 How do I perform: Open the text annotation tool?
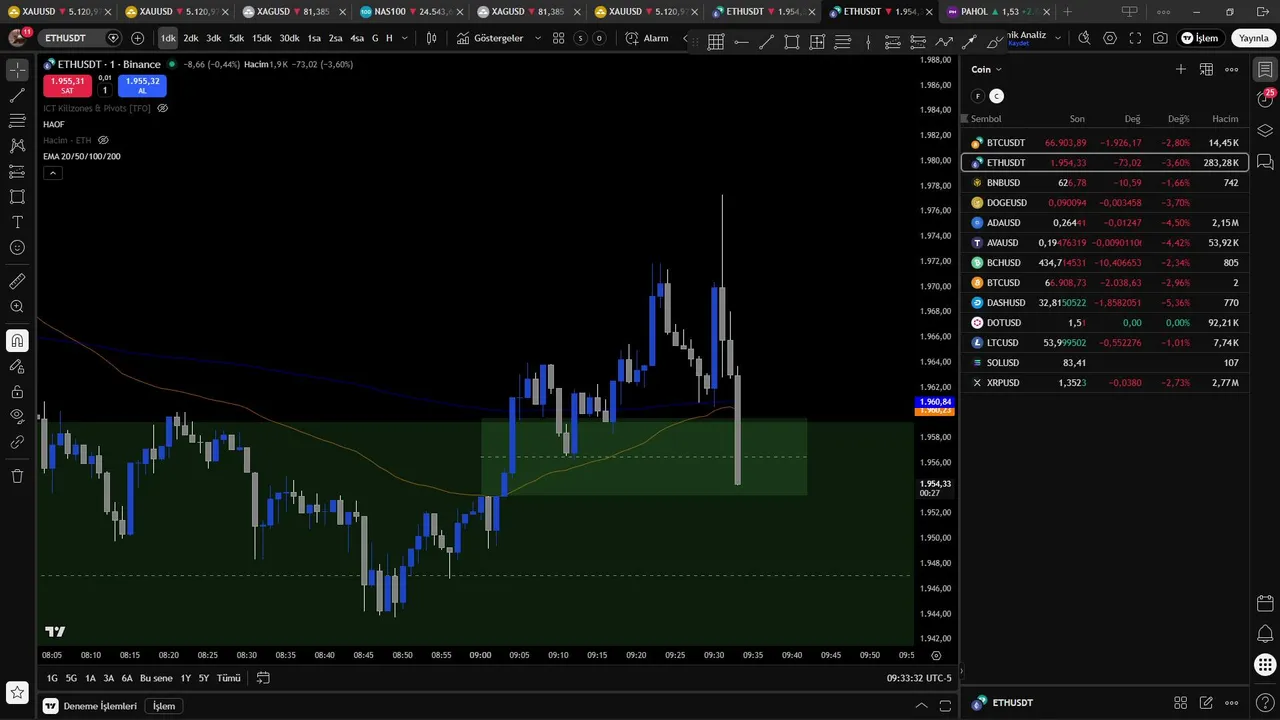[17, 222]
